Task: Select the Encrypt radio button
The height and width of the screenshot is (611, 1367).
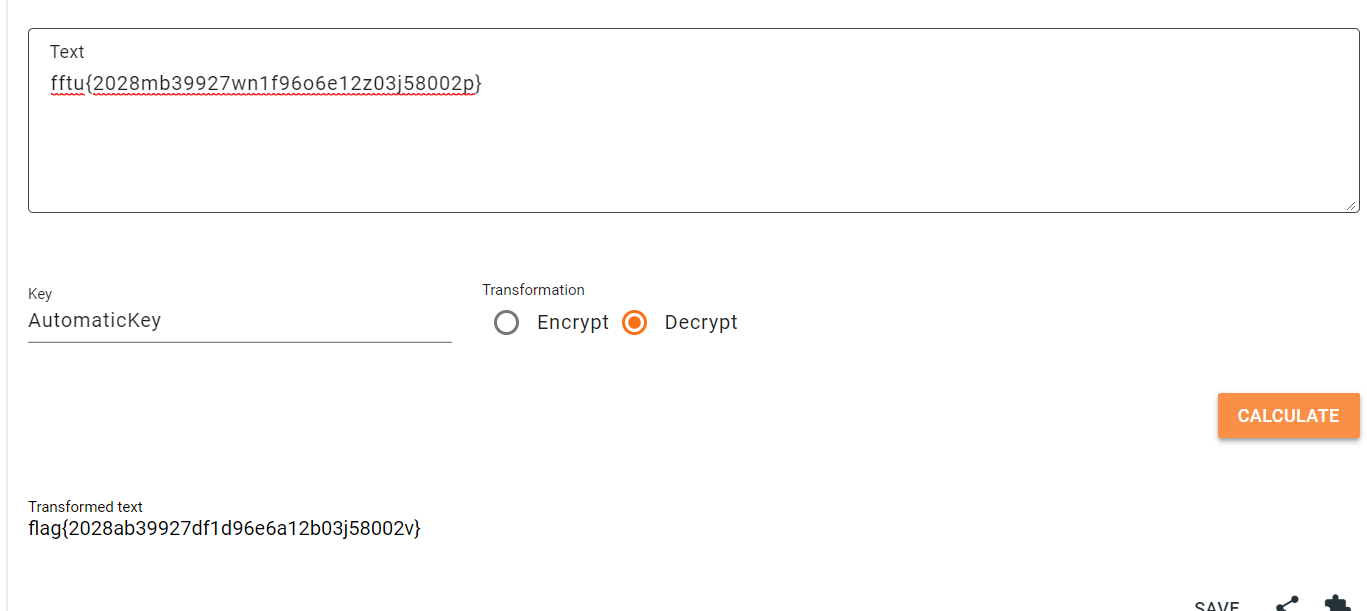Action: coord(507,323)
